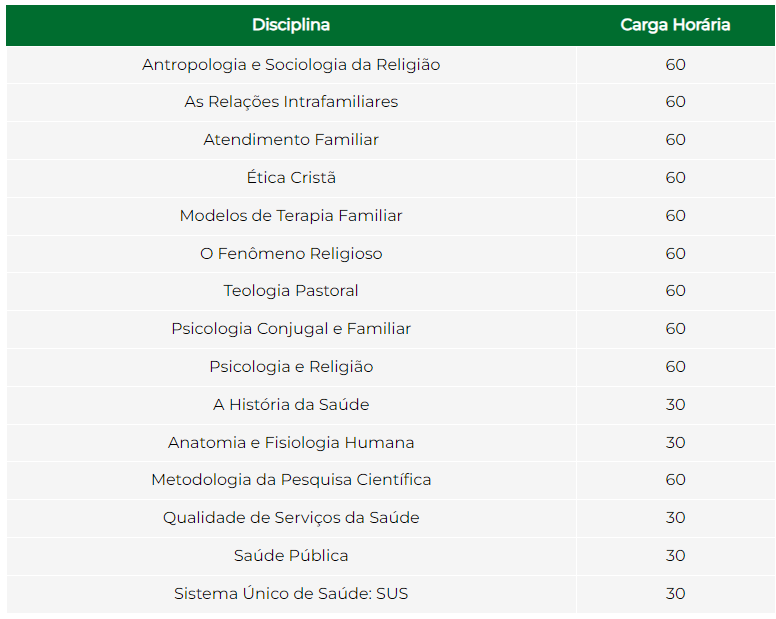Click the 30 hours for Saúde Pública
776x619 pixels.
point(675,556)
